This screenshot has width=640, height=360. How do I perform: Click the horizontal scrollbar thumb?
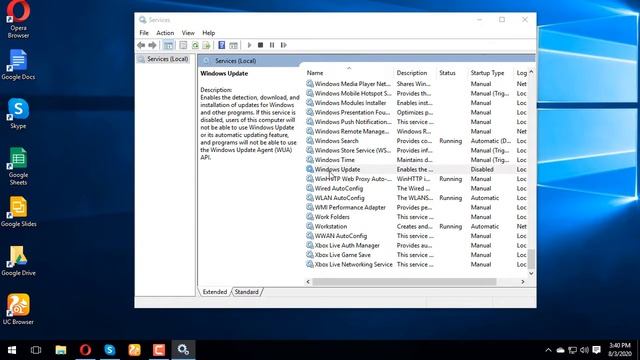tap(404, 282)
